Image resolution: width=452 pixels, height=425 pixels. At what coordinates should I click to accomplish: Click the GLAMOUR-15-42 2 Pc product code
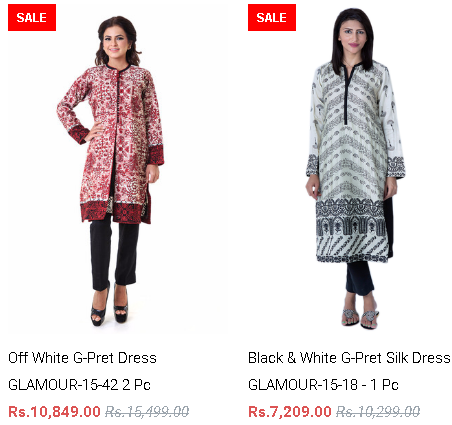point(79,385)
